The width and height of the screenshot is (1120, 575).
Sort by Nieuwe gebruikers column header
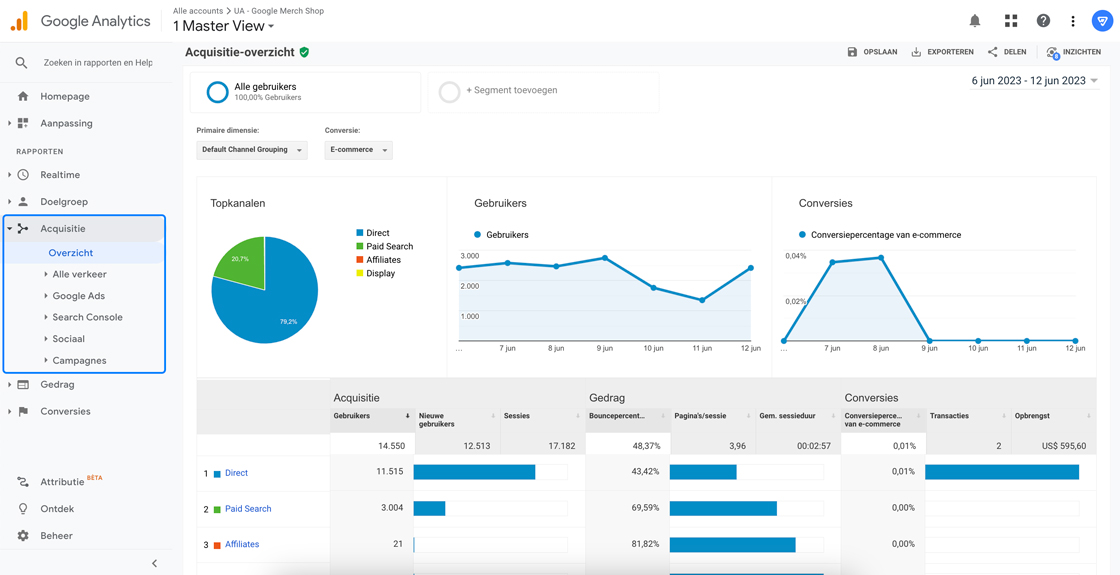pos(456,420)
